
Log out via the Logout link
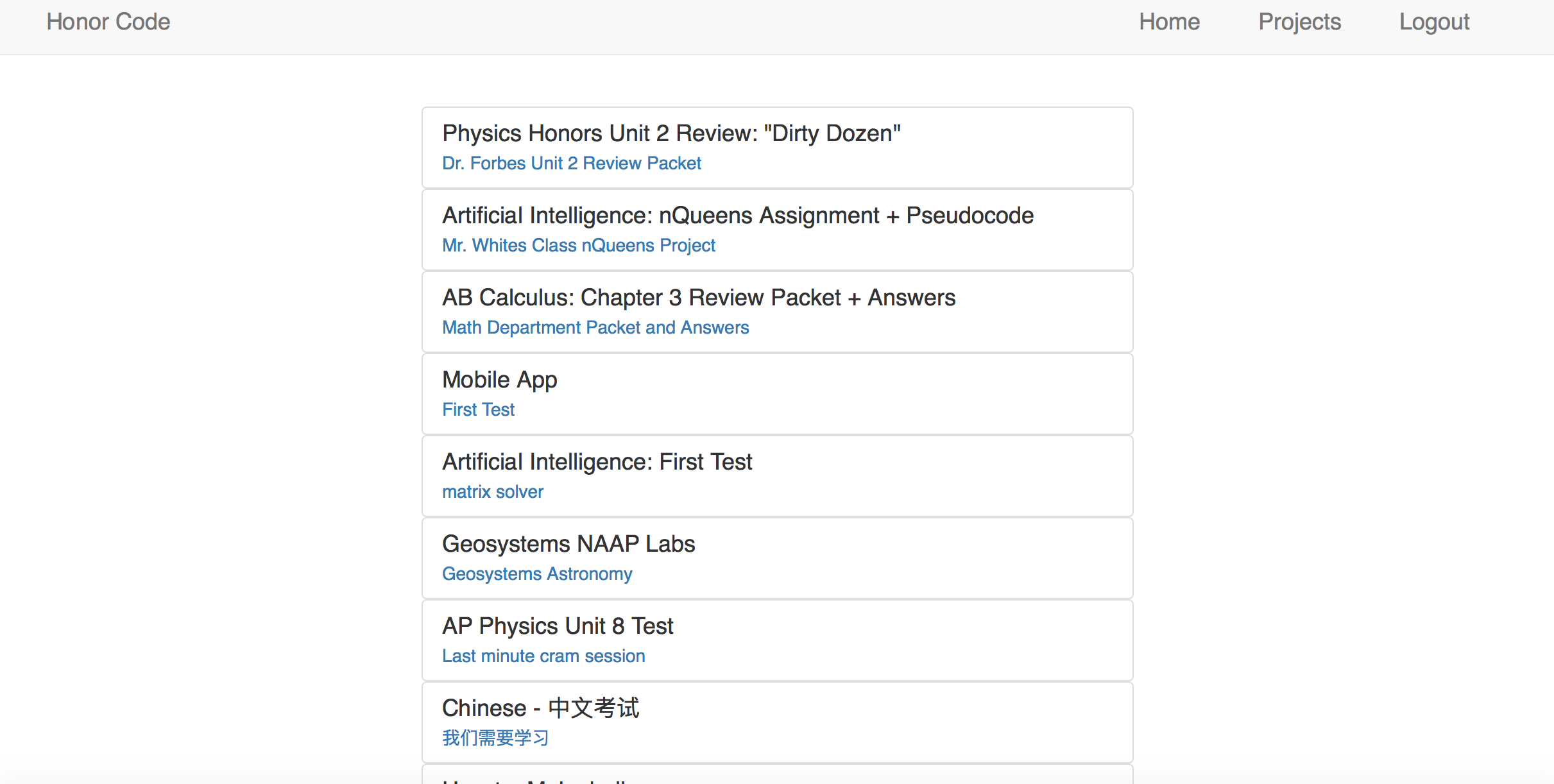tap(1434, 22)
